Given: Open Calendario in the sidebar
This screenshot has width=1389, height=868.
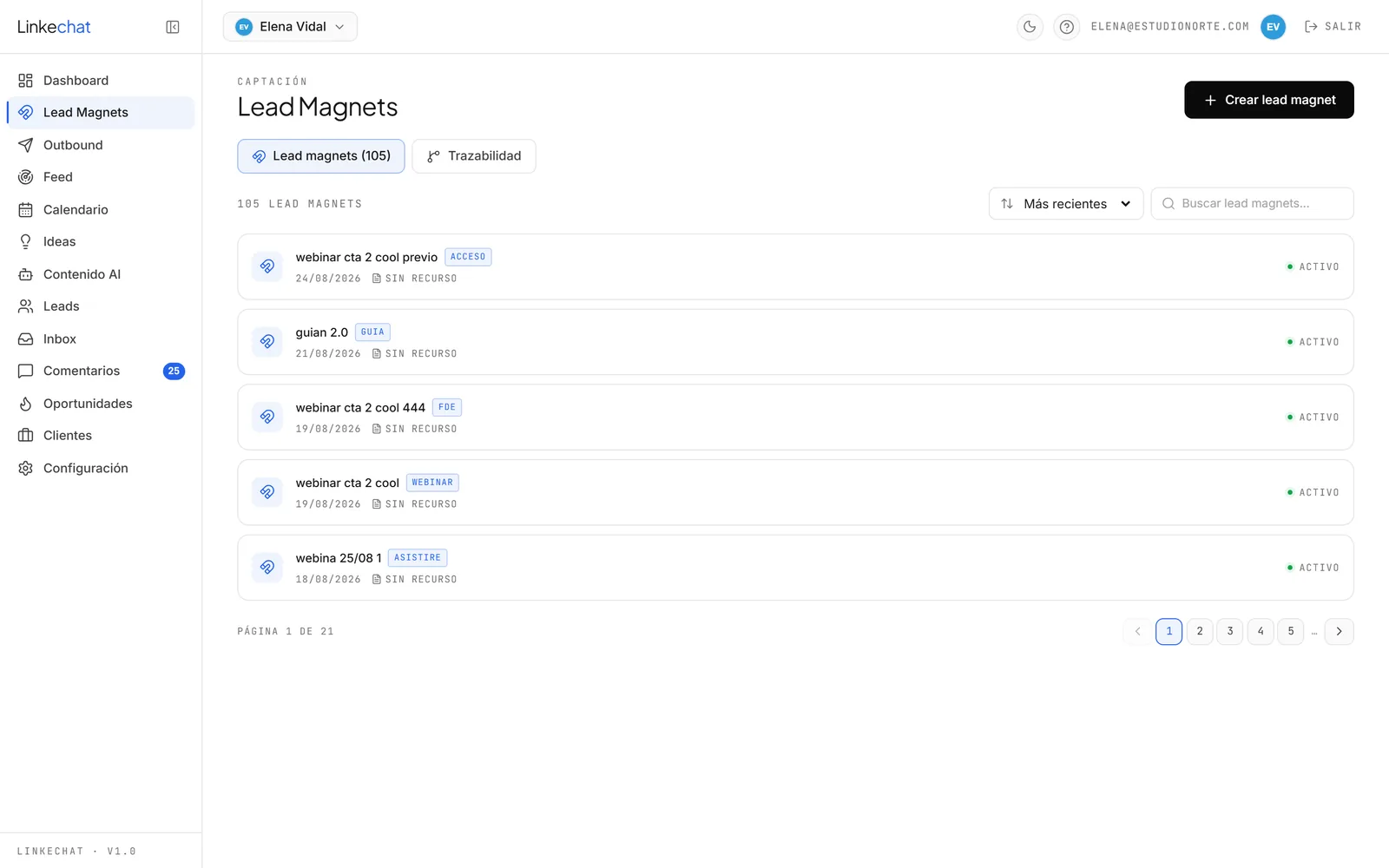Looking at the screenshot, I should tap(101, 210).
